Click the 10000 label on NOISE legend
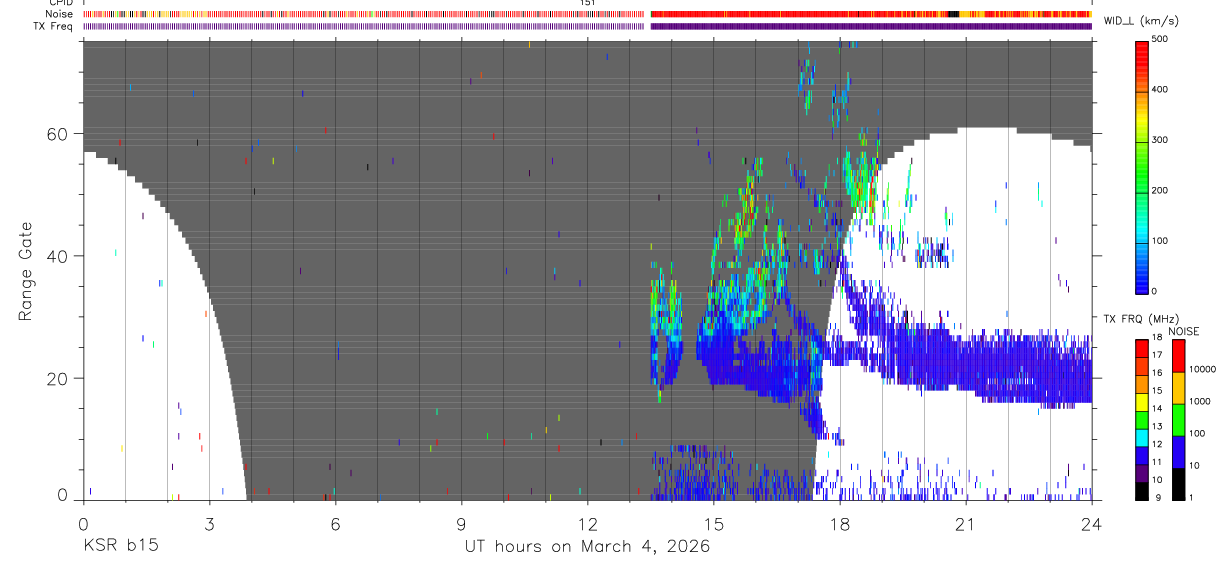The width and height of the screenshot is (1228, 567). [x=1204, y=370]
